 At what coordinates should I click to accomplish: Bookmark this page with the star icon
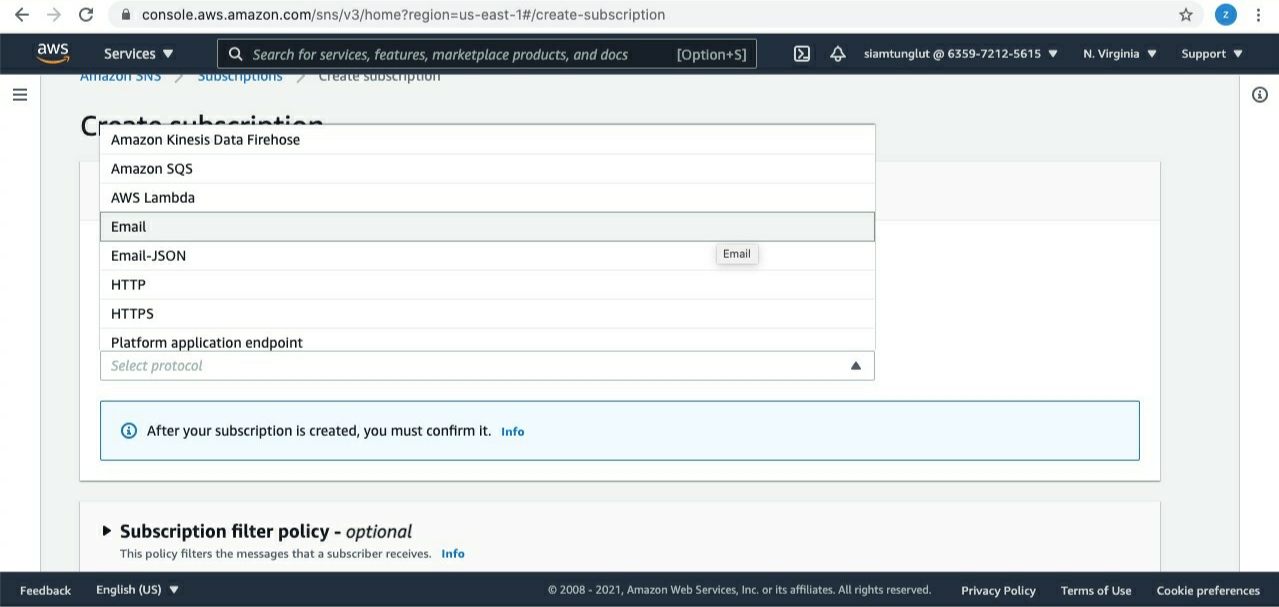1186,15
